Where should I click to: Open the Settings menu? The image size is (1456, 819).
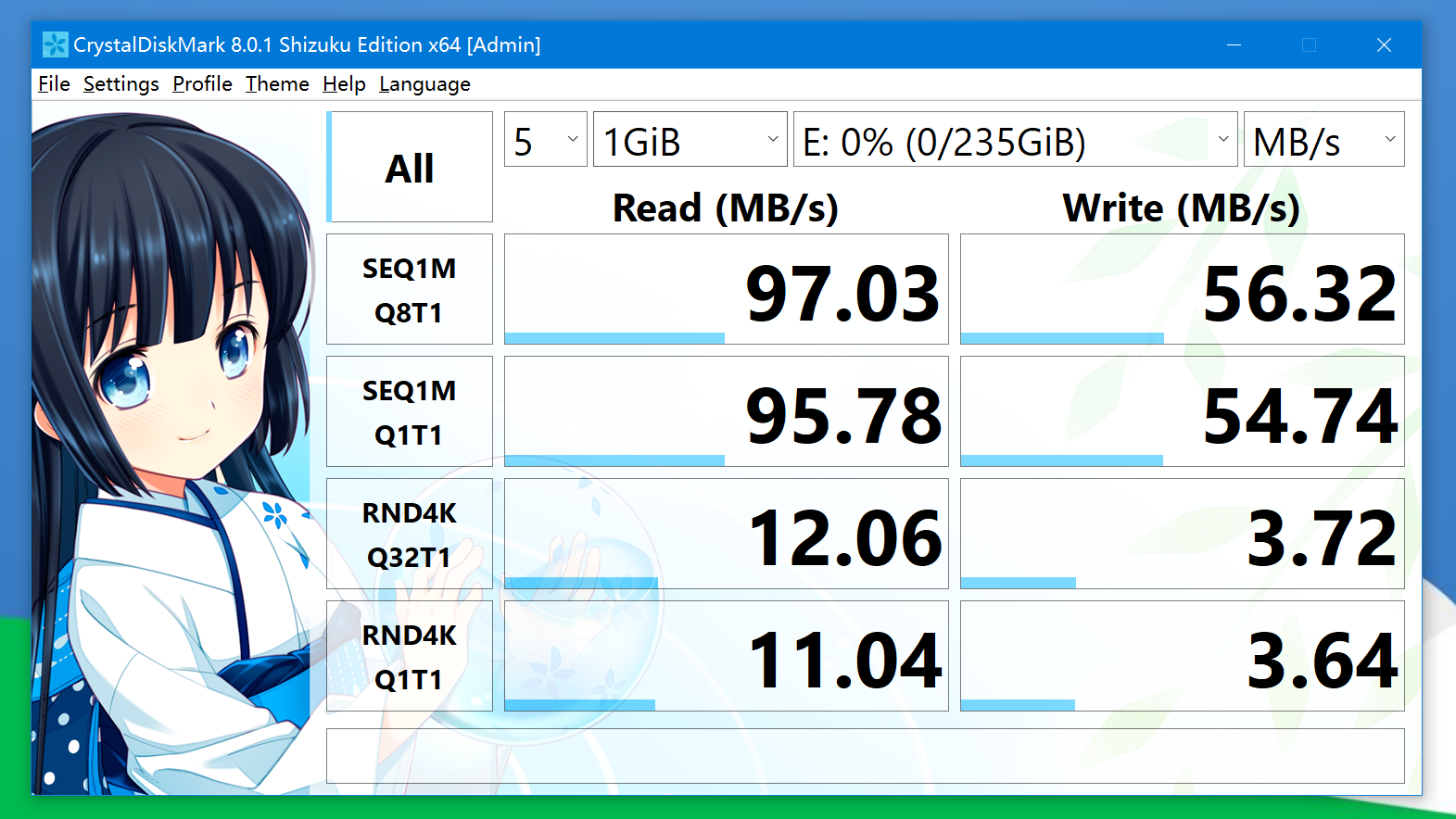tap(121, 84)
